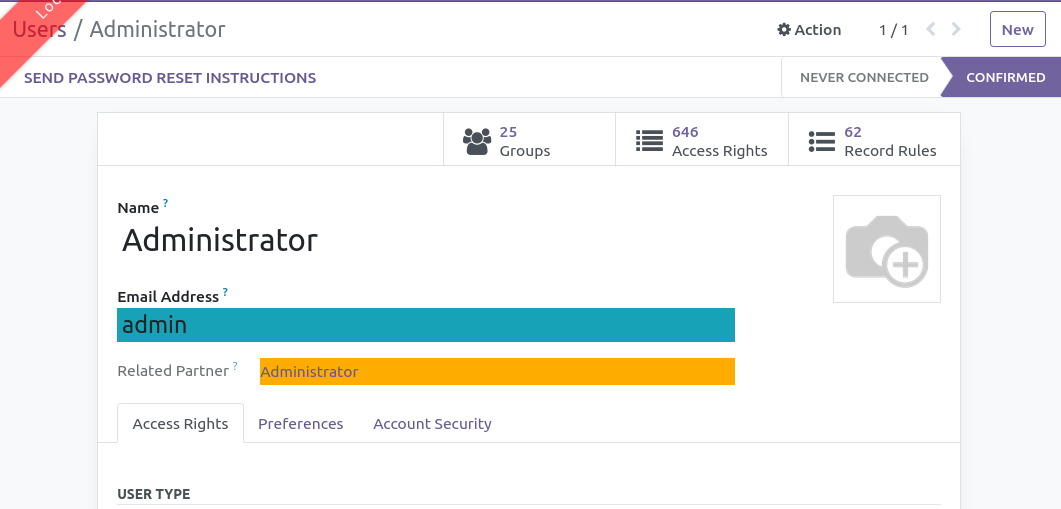
Task: Open the Action dropdown menu
Action: click(809, 30)
